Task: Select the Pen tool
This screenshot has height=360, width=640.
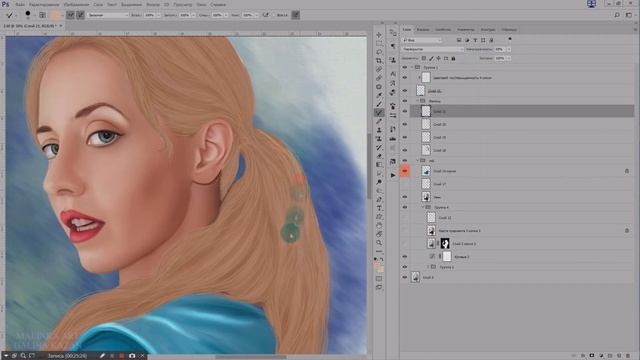Action: 379,200
